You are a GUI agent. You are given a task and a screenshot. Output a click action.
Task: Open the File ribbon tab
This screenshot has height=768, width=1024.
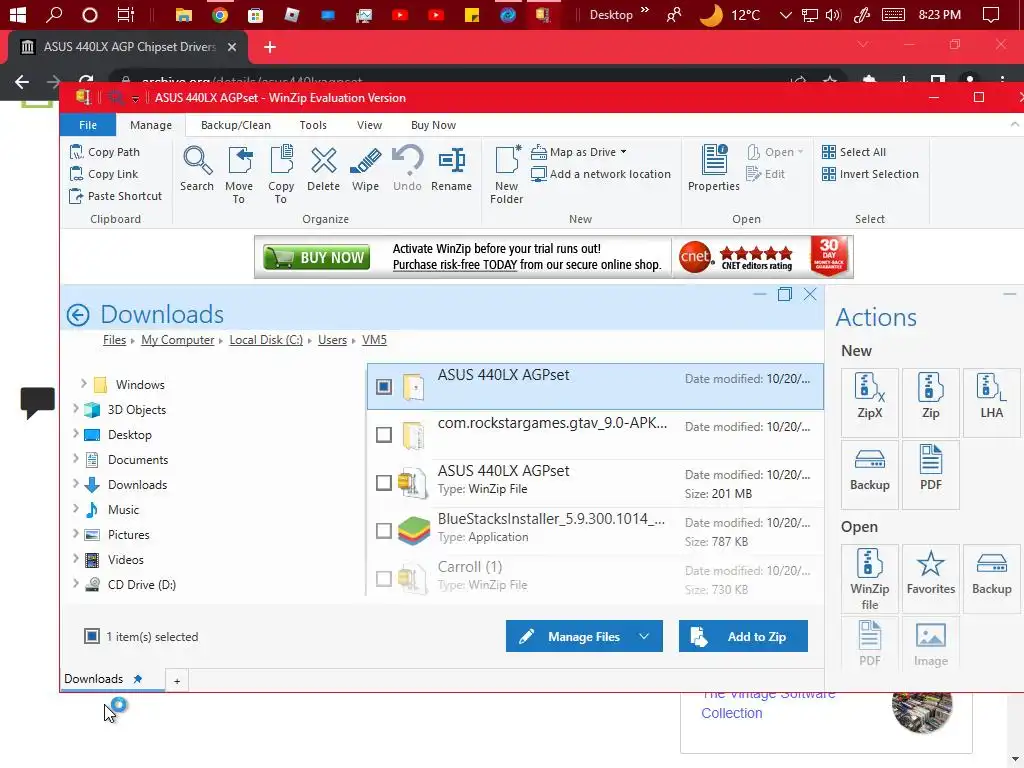coord(88,125)
